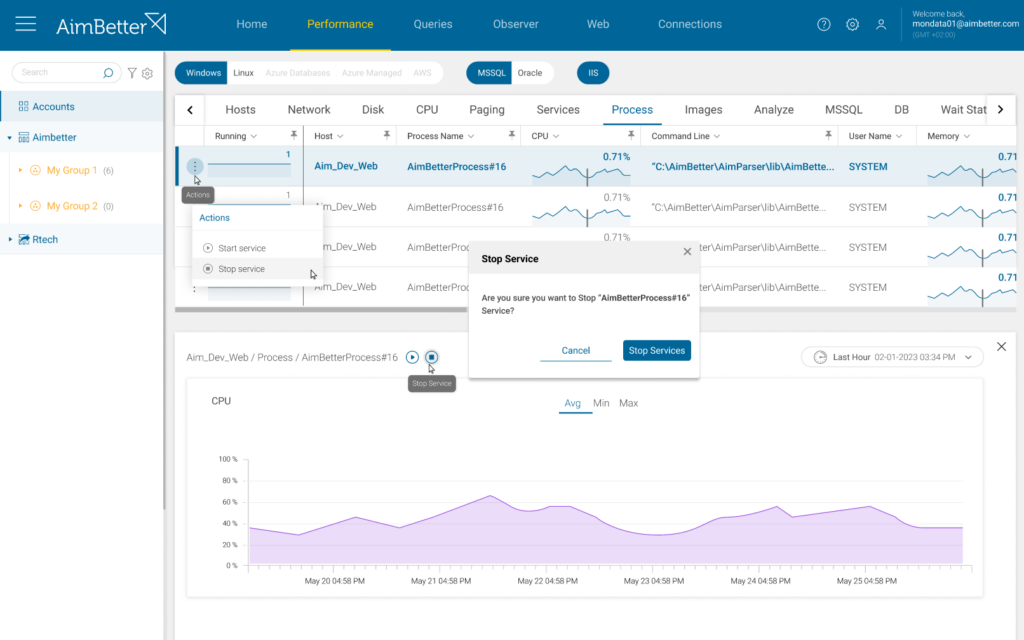Toggle the IIS filter
This screenshot has height=640, width=1024.
593,72
